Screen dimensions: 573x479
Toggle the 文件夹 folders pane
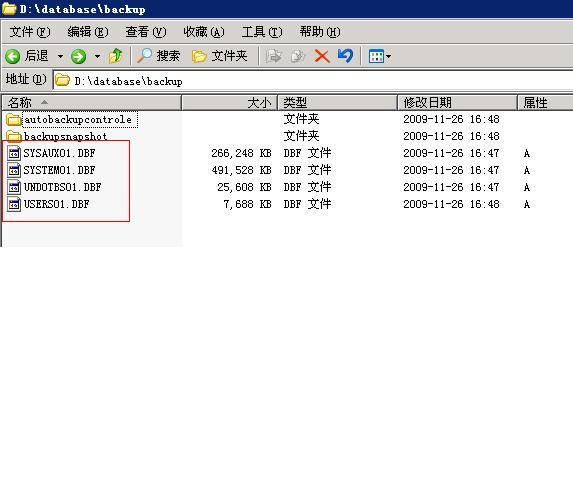coord(220,56)
